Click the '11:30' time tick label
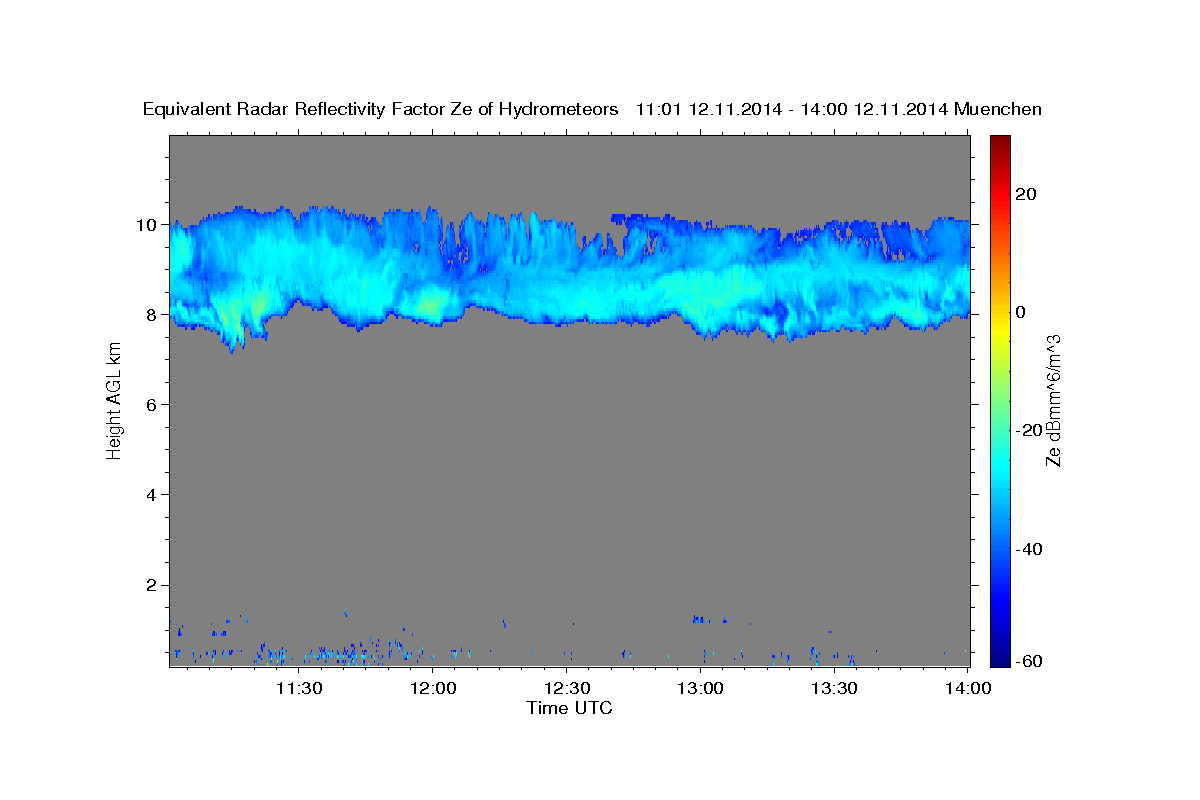 [x=298, y=688]
